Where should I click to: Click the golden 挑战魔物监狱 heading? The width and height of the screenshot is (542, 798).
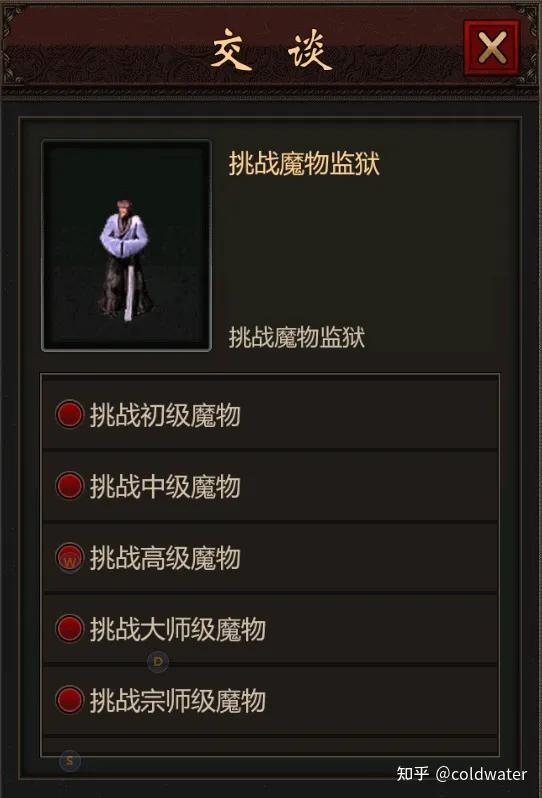click(304, 163)
